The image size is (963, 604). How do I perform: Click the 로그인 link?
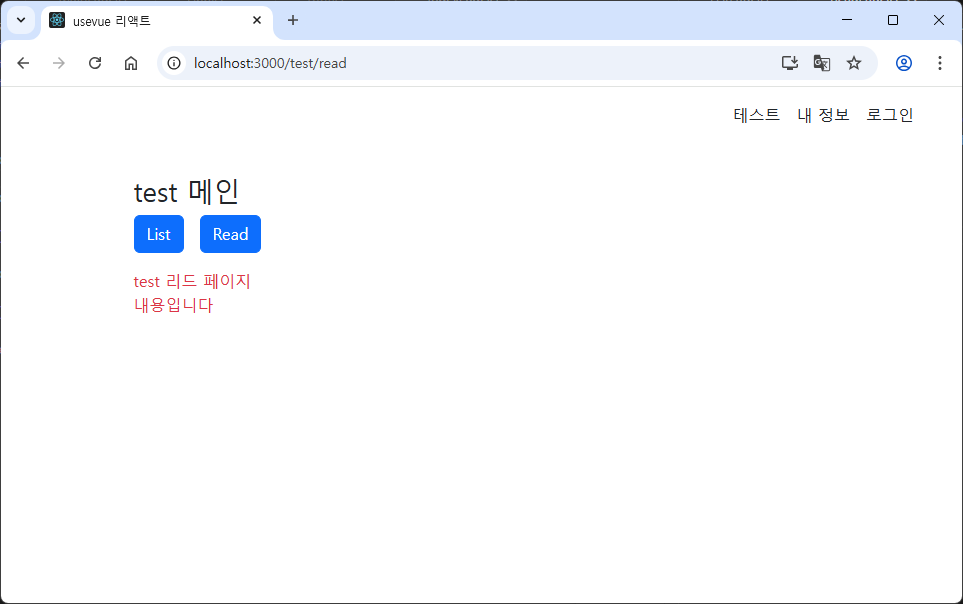tap(889, 114)
